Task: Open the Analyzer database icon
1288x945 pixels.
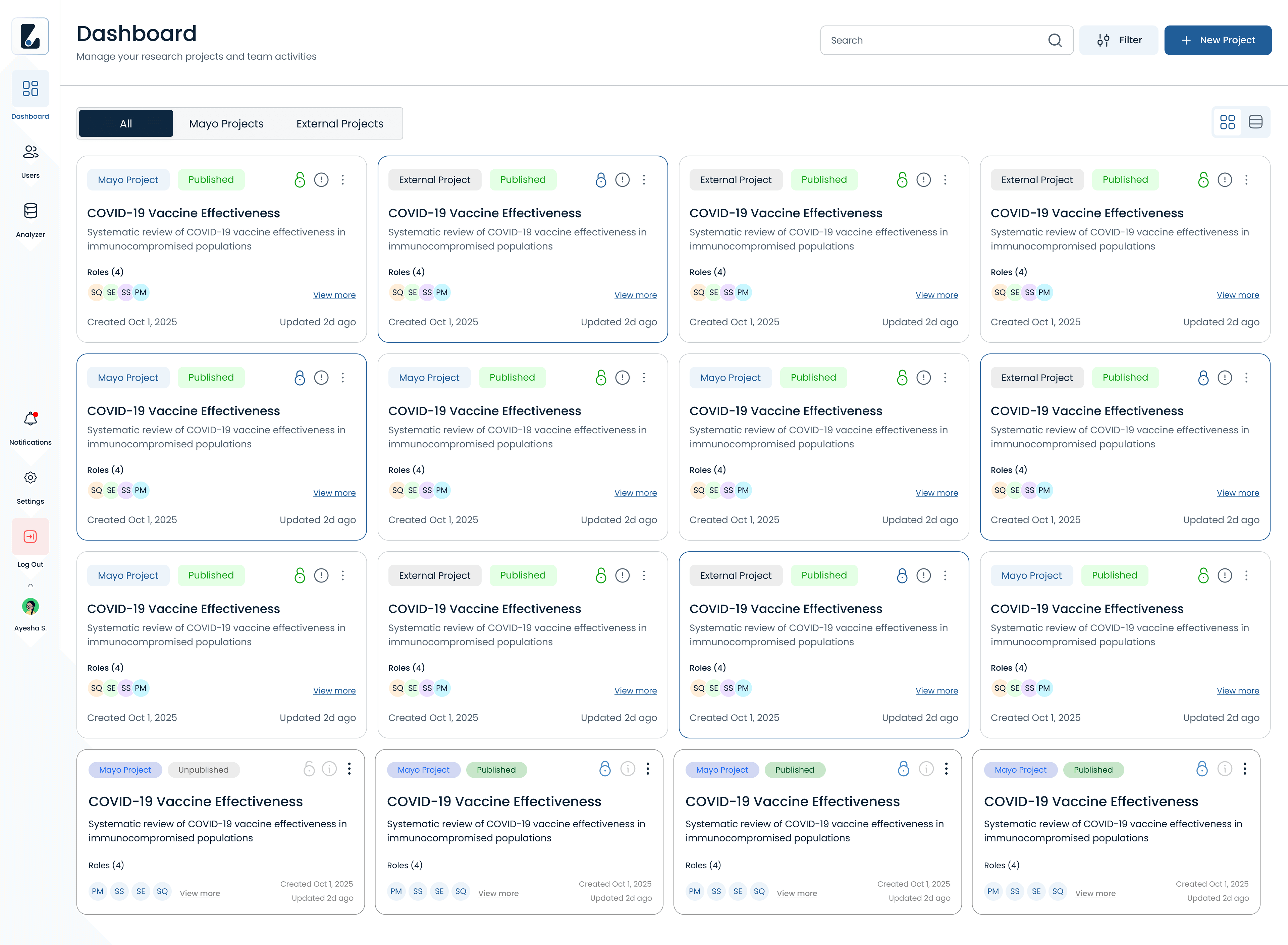Action: pyautogui.click(x=30, y=211)
